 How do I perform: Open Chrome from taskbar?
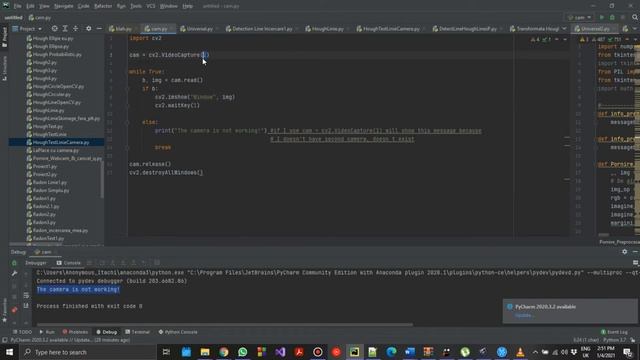(224, 352)
